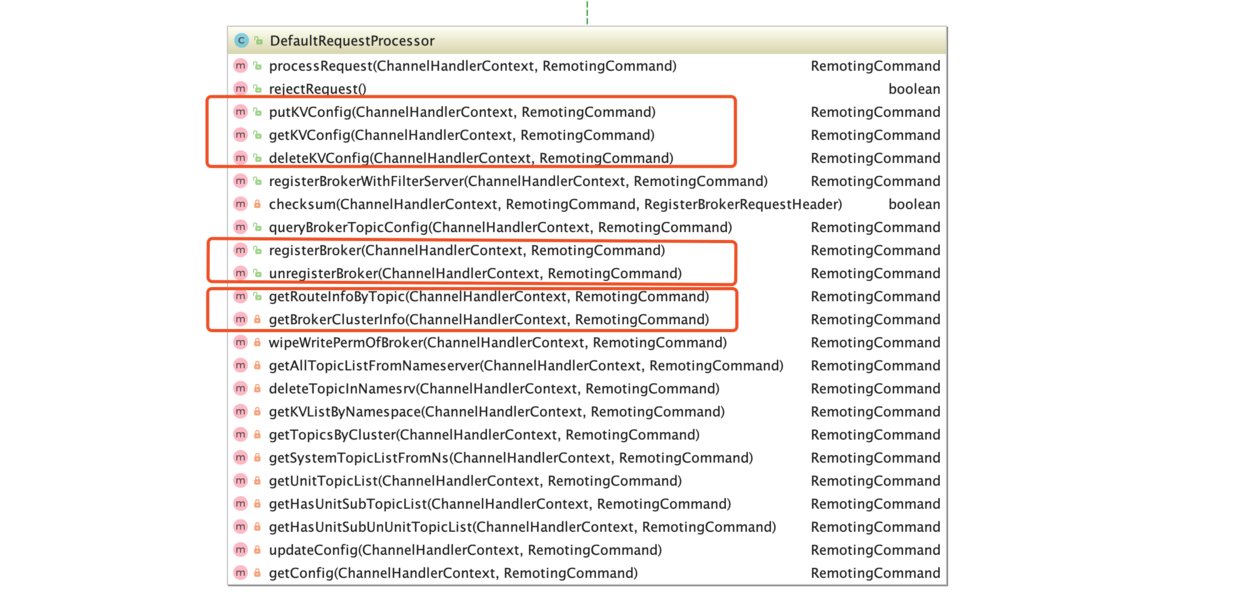
Task: Click the method icon beside getTopicsByCluster
Action: 240,434
